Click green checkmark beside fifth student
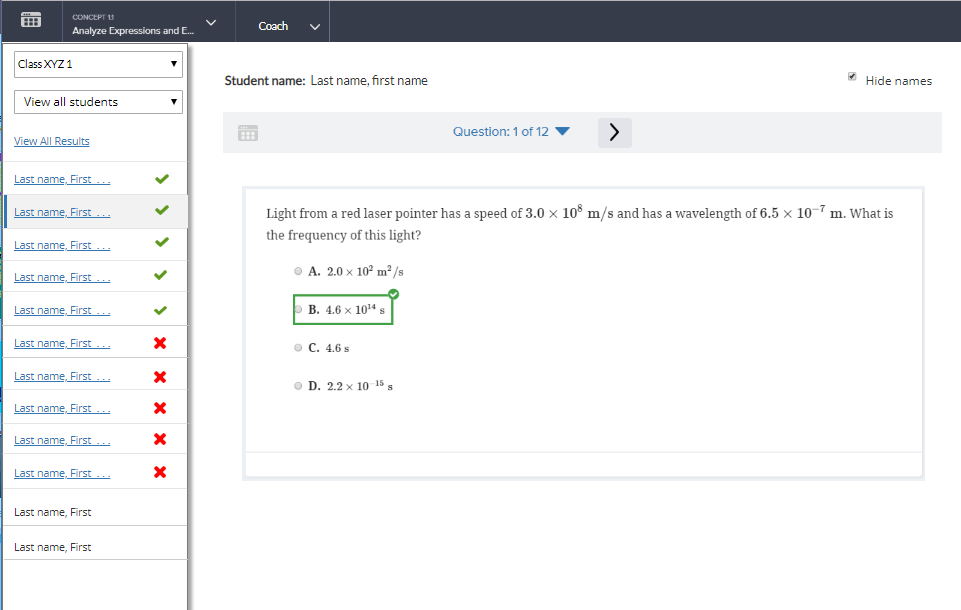961x610 pixels. pyautogui.click(x=161, y=310)
